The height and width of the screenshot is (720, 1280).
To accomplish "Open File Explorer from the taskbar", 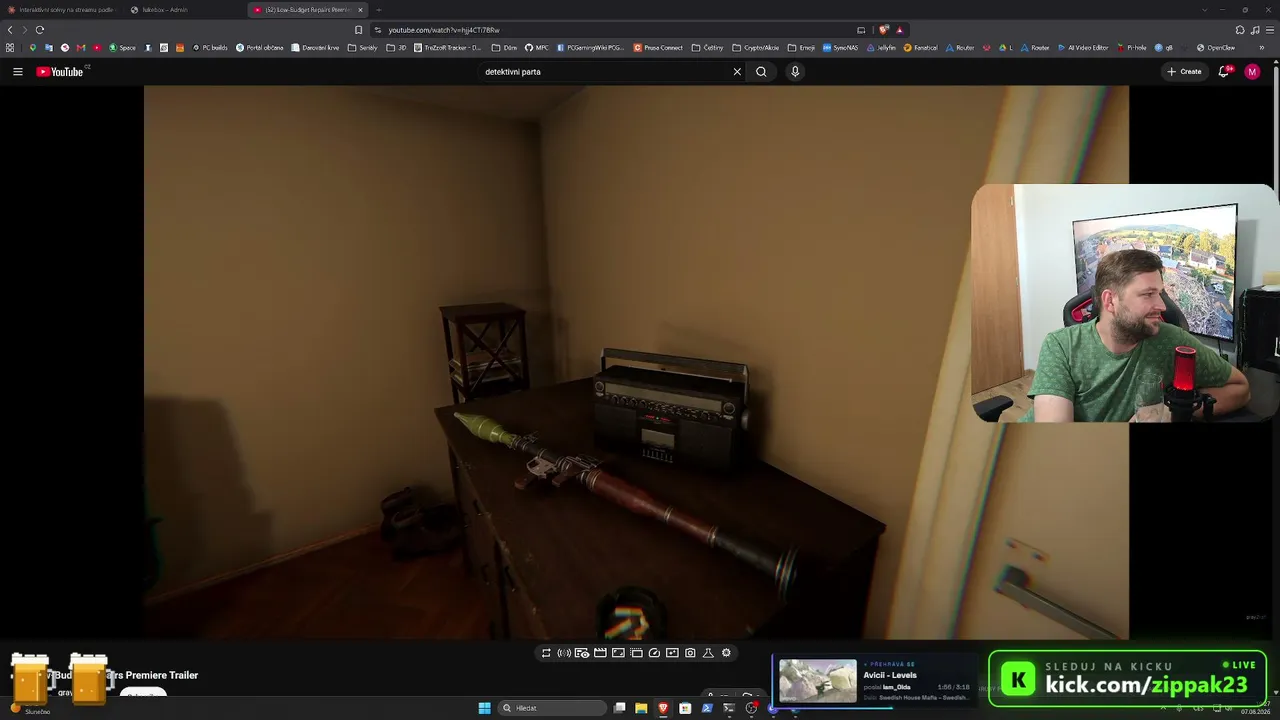I will tap(641, 708).
